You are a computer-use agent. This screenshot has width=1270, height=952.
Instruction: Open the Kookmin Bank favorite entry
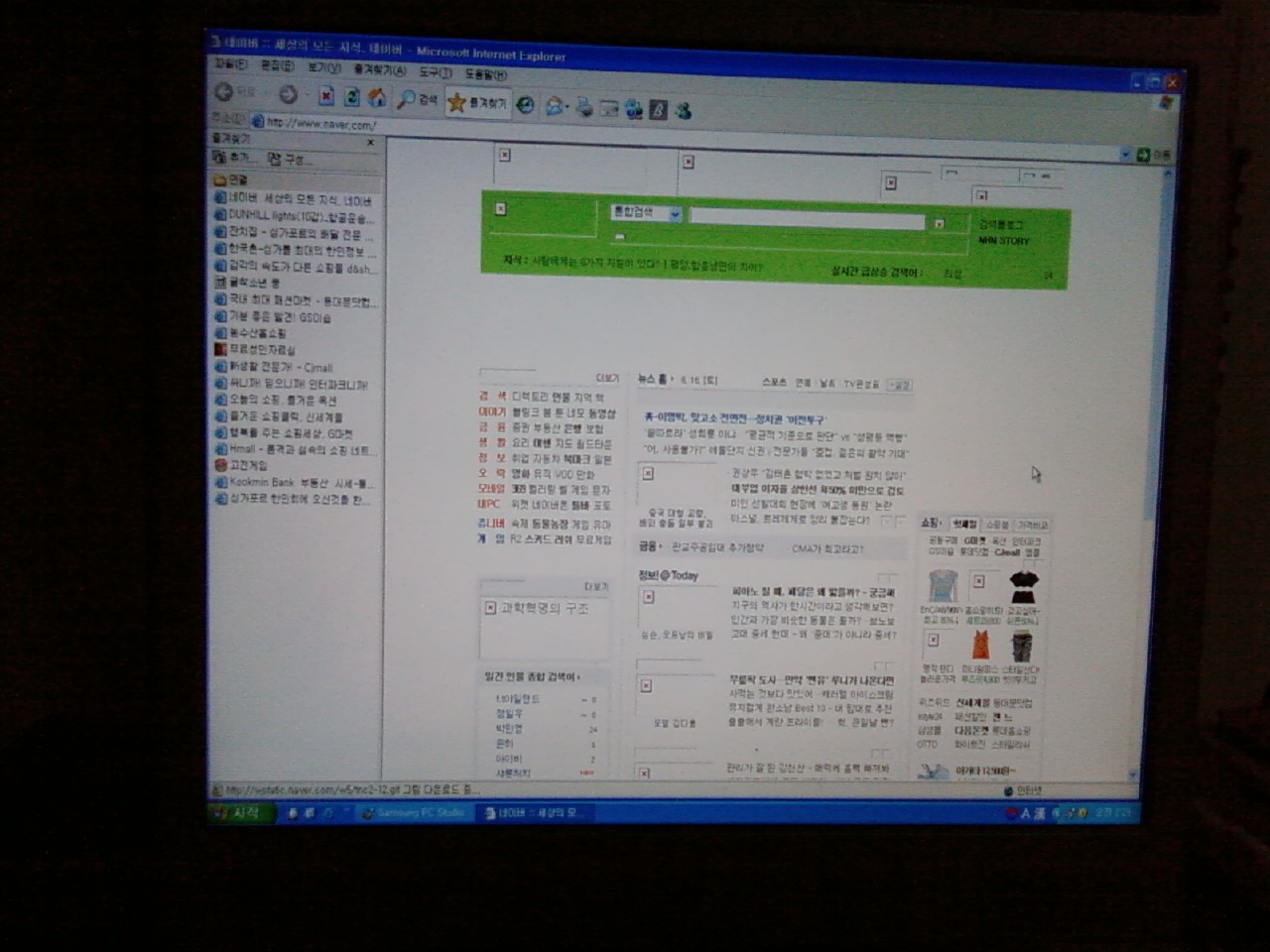tap(294, 483)
